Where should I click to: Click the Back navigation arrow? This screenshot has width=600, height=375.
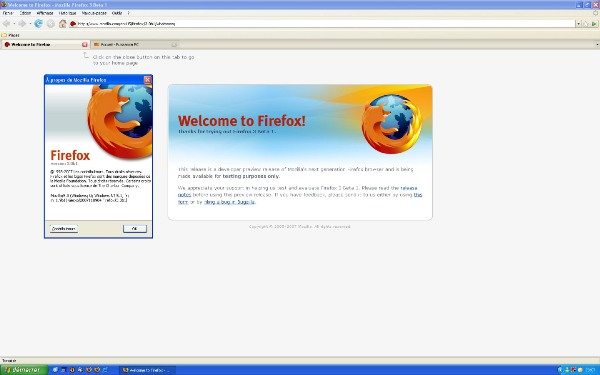click(x=6, y=24)
